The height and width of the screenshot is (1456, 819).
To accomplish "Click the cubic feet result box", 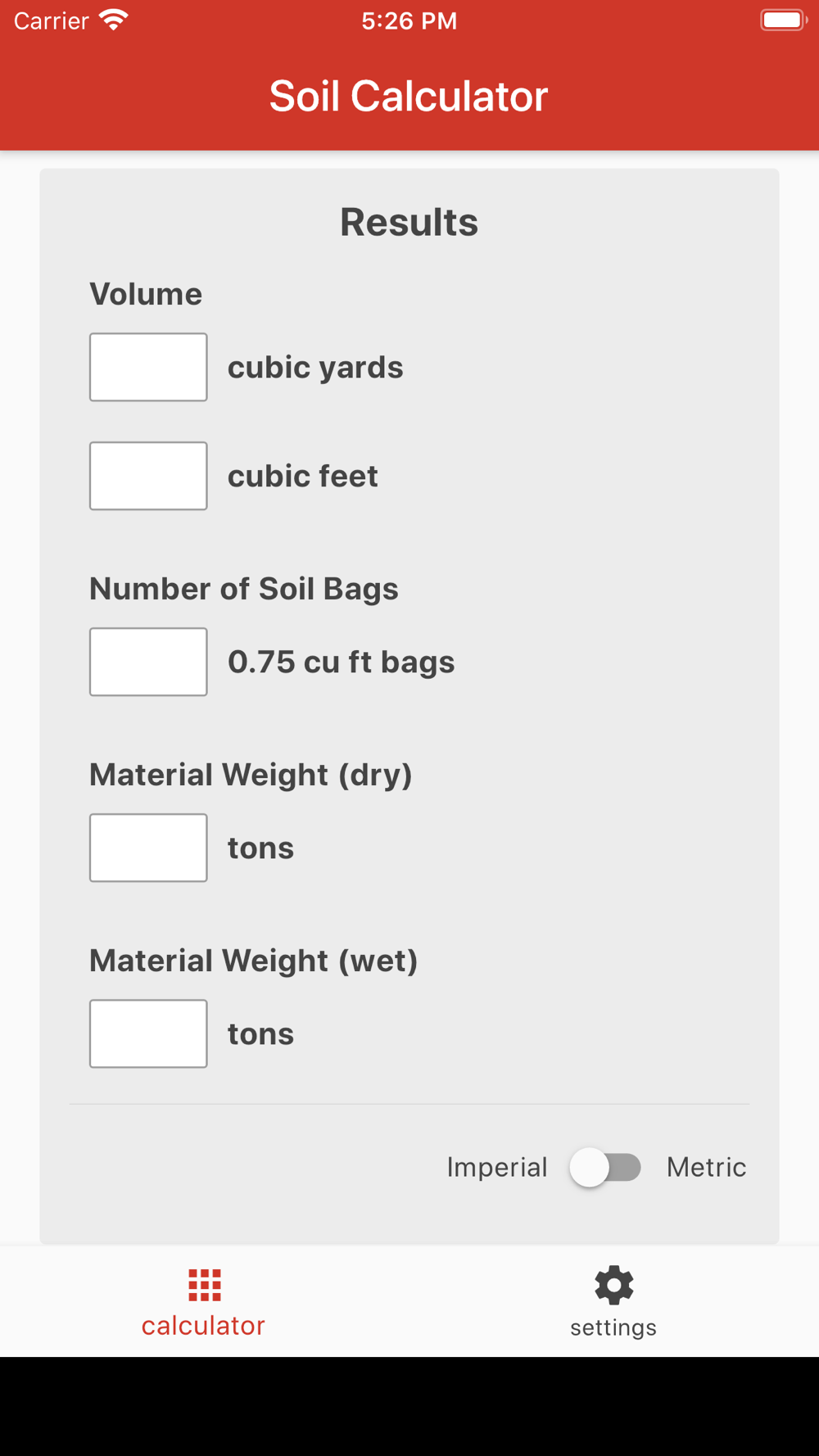I will [x=148, y=476].
